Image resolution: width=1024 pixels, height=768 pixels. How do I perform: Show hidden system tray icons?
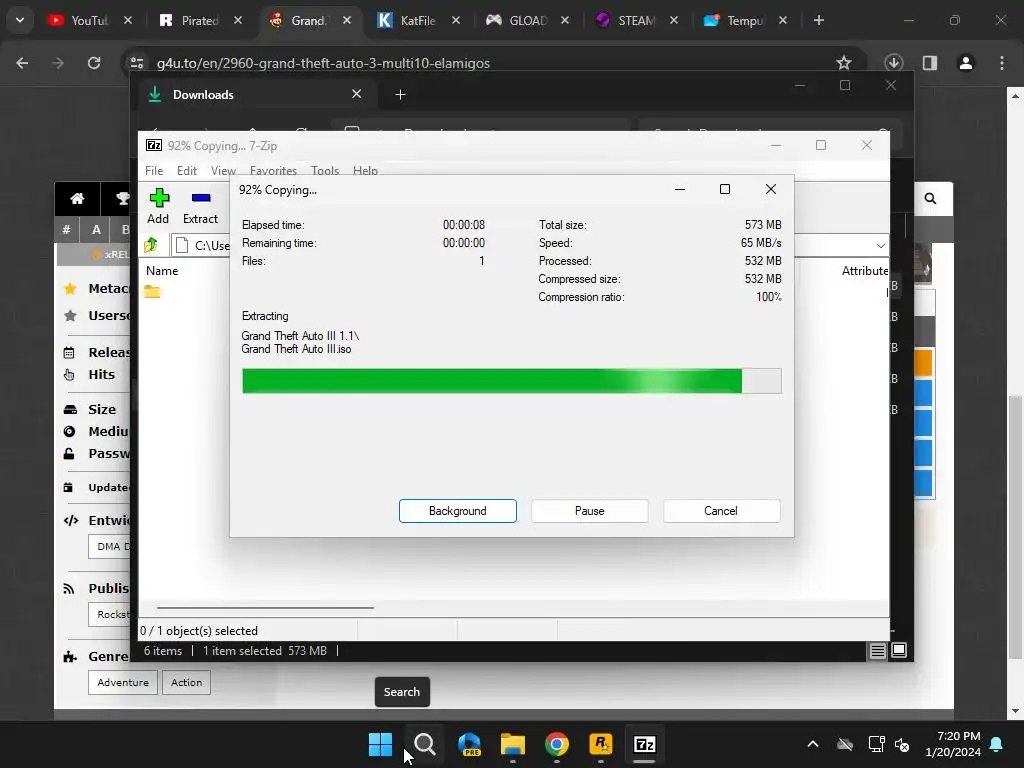[x=813, y=744]
